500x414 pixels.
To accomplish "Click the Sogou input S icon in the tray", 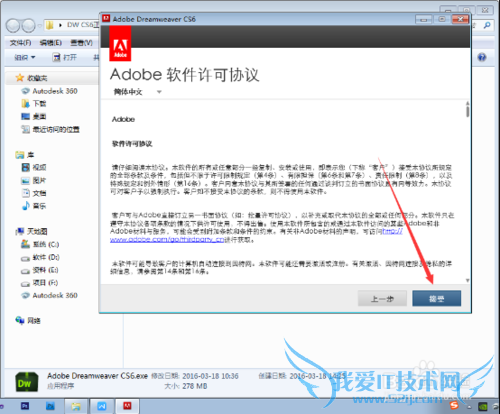I will tap(454, 406).
